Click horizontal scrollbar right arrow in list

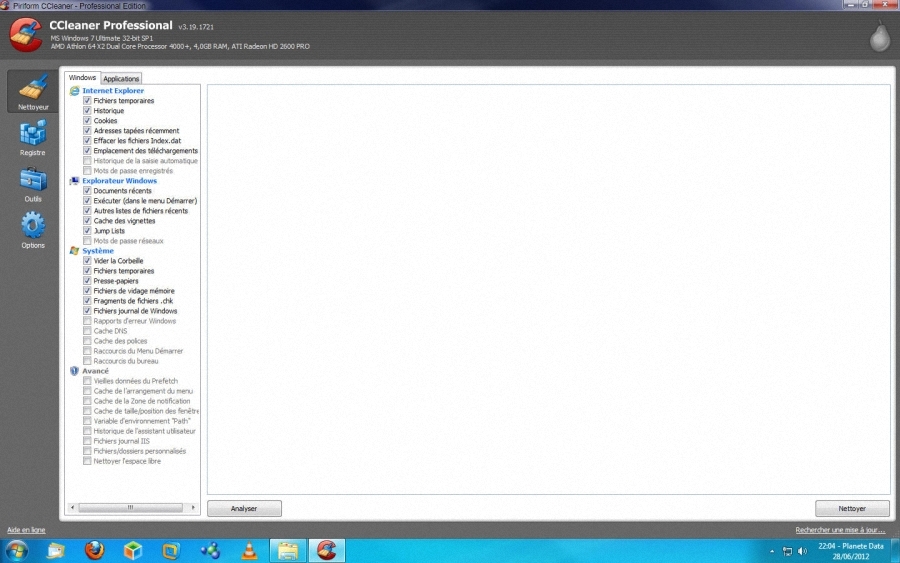(x=193, y=507)
